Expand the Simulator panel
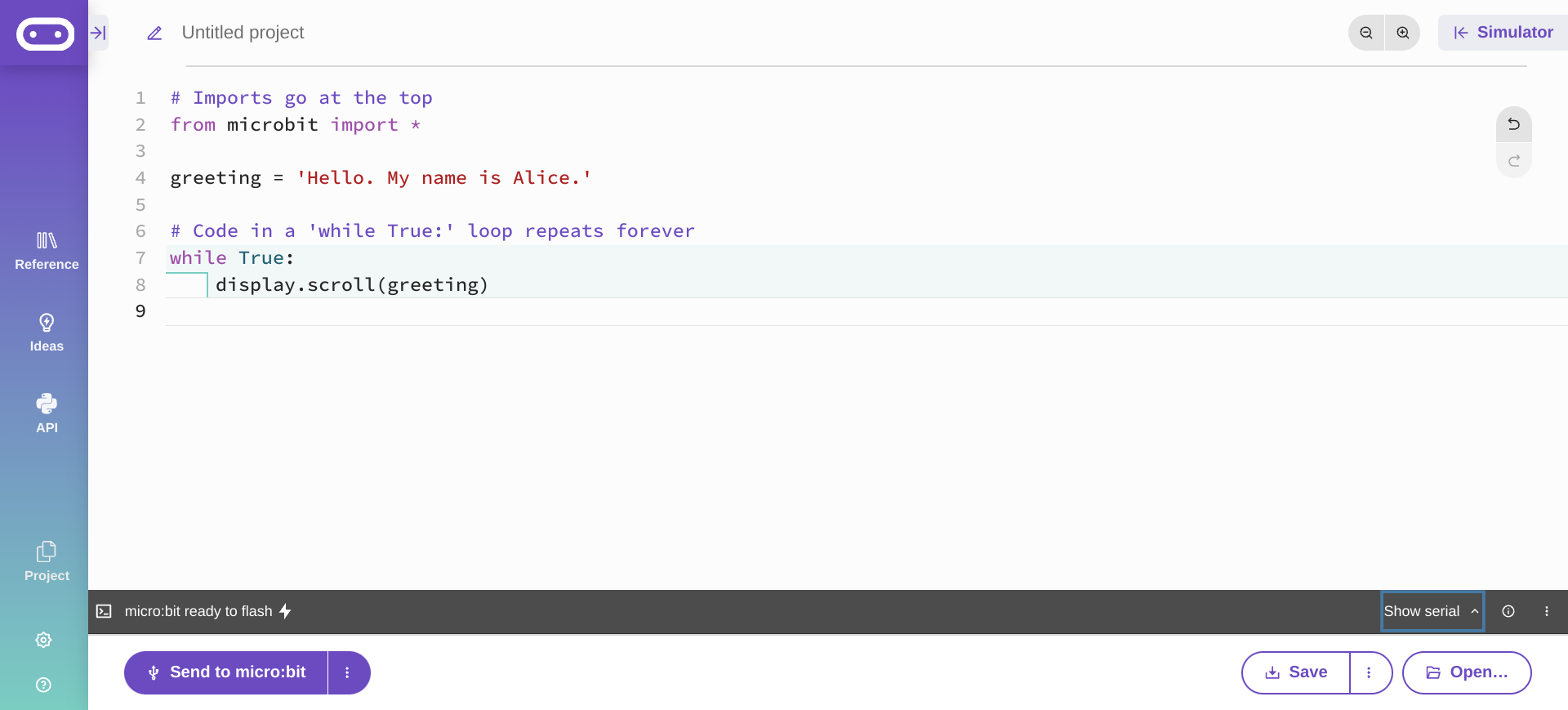 coord(1503,33)
